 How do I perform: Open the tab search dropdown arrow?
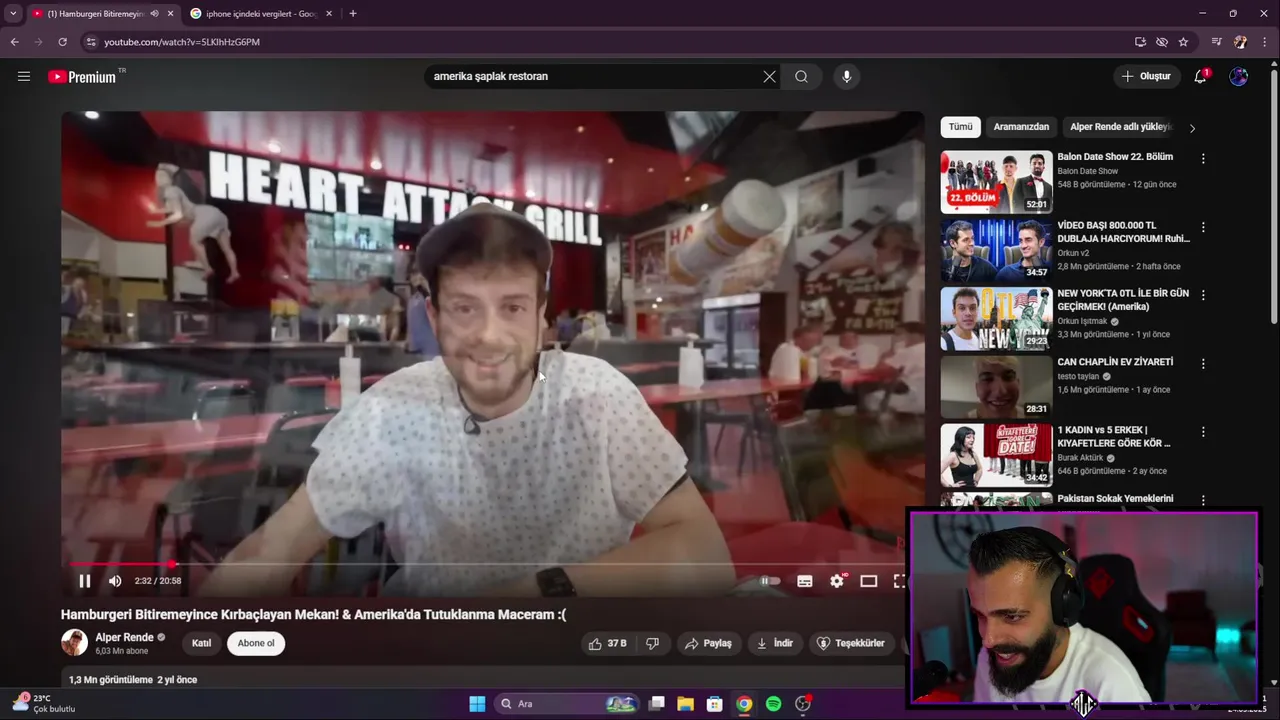pos(13,14)
